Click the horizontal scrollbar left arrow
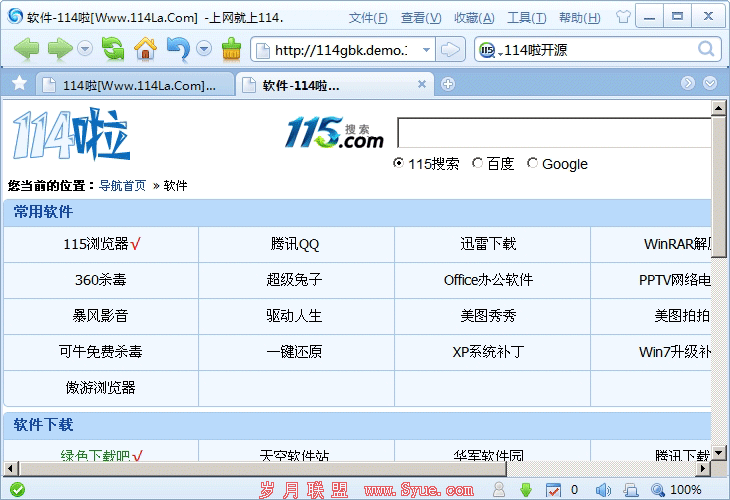Viewport: 730px width, 500px height. (11, 468)
